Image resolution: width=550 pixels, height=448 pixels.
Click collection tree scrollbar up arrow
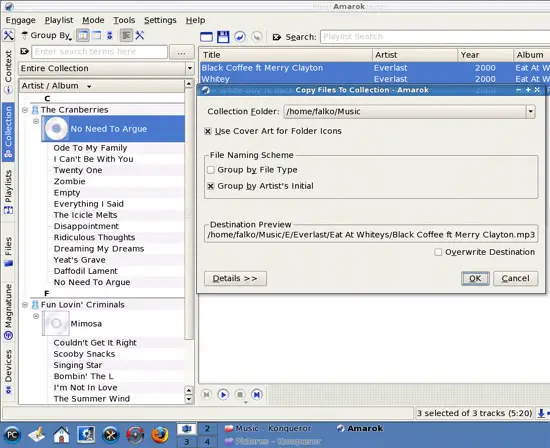(189, 84)
